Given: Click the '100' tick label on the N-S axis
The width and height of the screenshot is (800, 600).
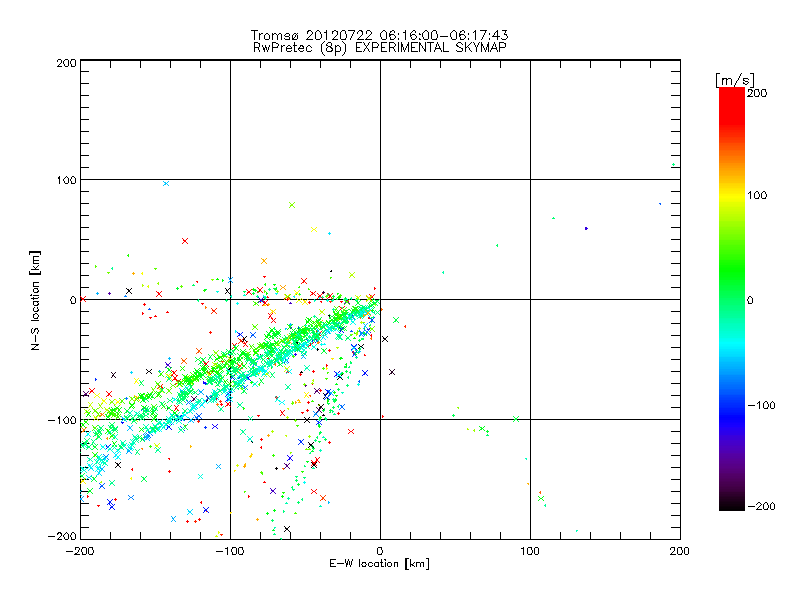Looking at the screenshot, I should (x=67, y=180).
